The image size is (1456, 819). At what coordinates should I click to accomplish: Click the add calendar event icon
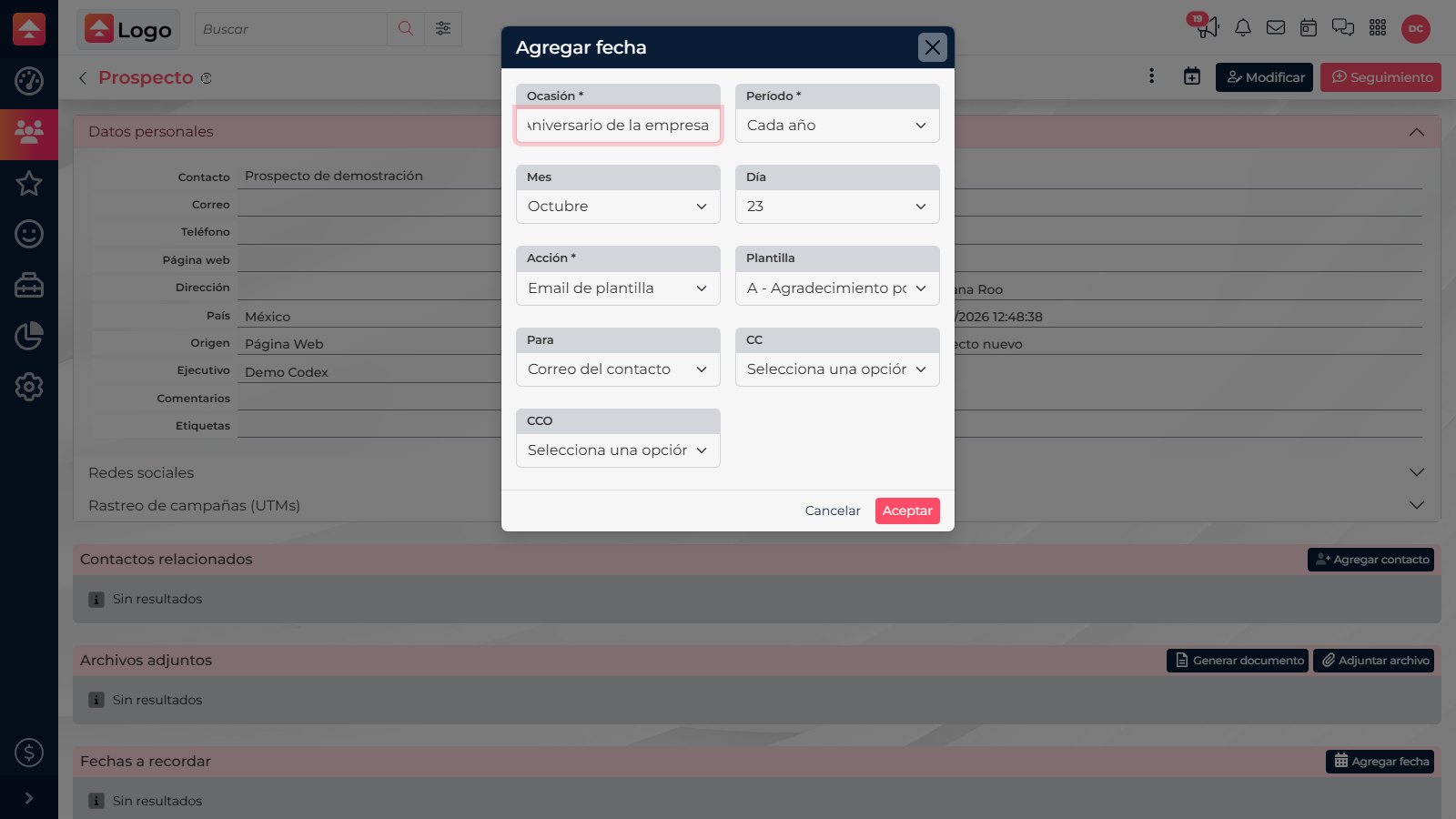pyautogui.click(x=1192, y=76)
